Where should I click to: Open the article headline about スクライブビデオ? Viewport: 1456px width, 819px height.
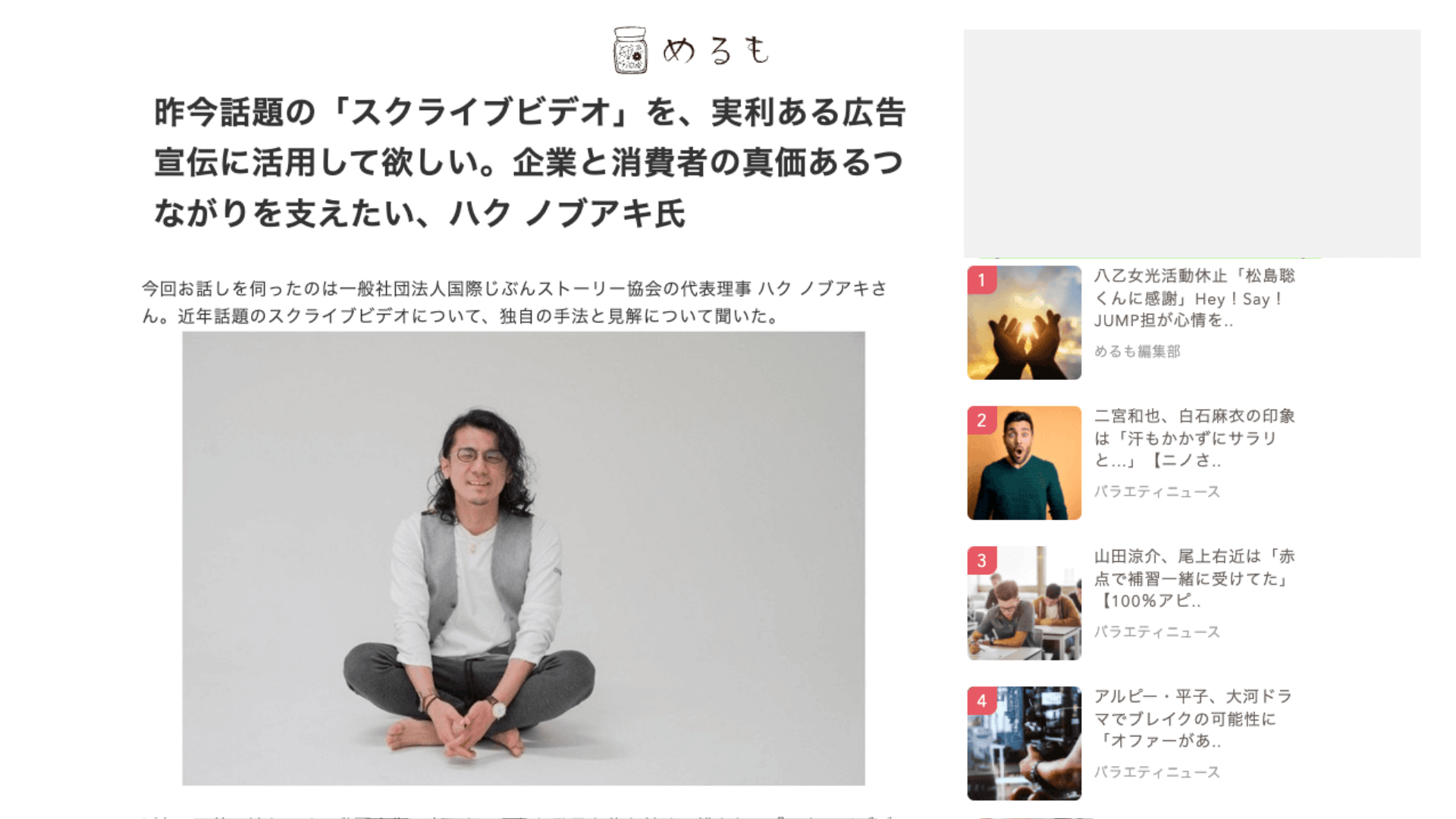pyautogui.click(x=529, y=162)
